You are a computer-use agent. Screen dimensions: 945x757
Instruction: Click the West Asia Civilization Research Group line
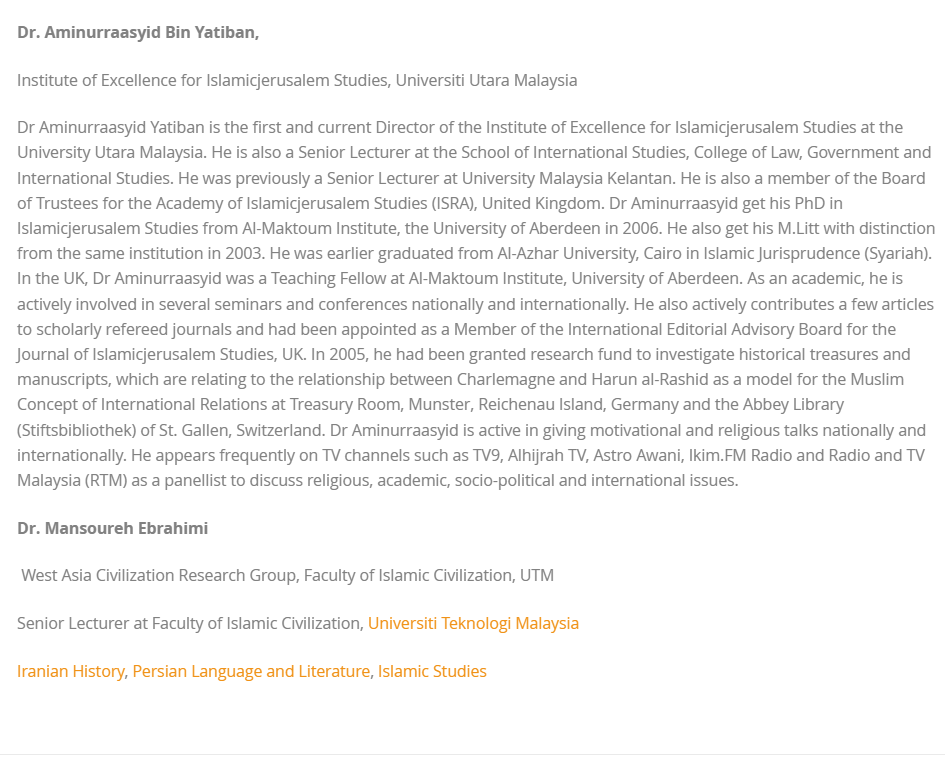click(x=287, y=575)
